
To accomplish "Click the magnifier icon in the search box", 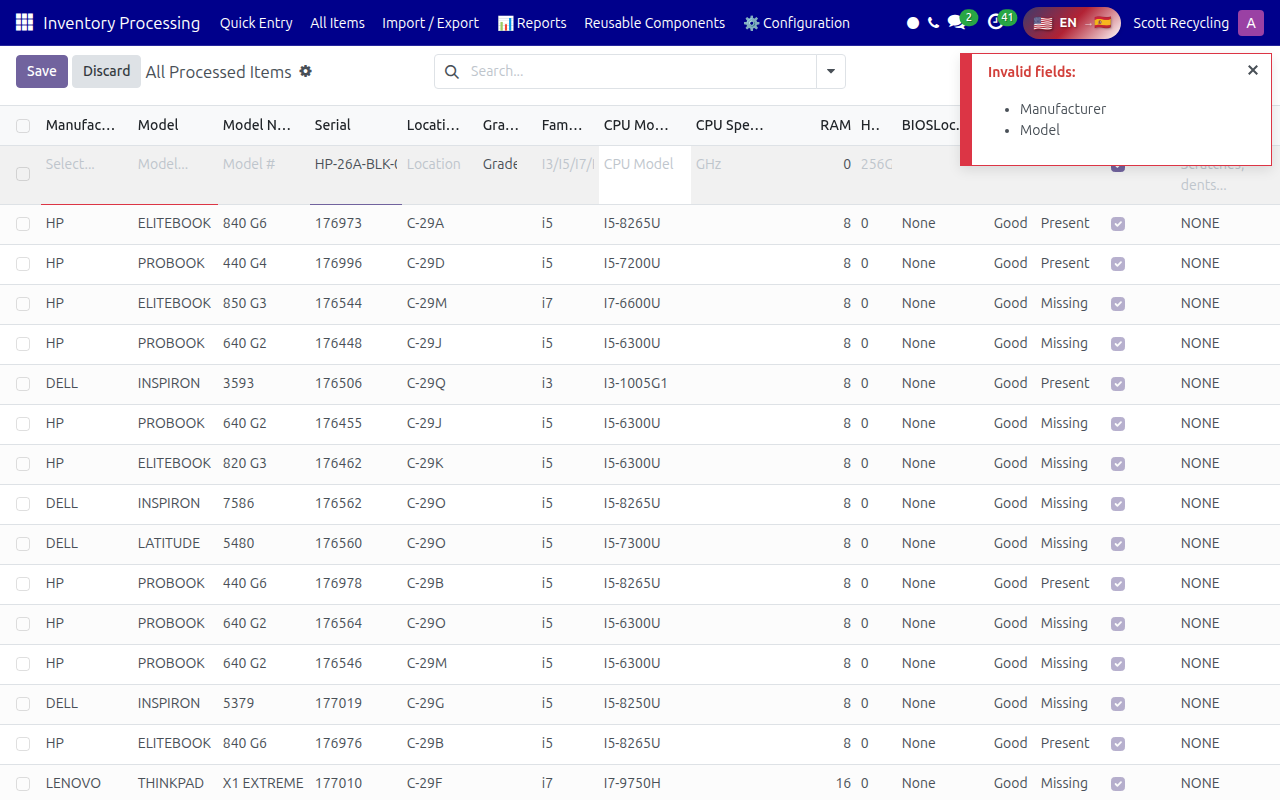I will (451, 72).
